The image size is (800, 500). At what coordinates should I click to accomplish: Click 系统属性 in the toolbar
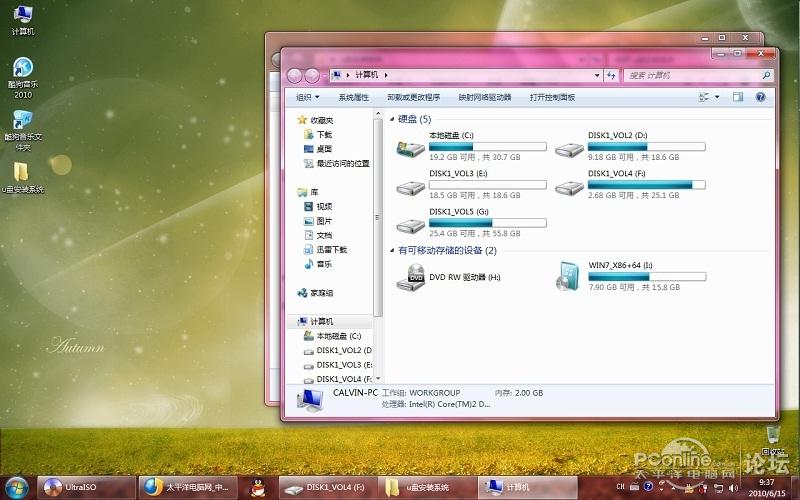(353, 97)
